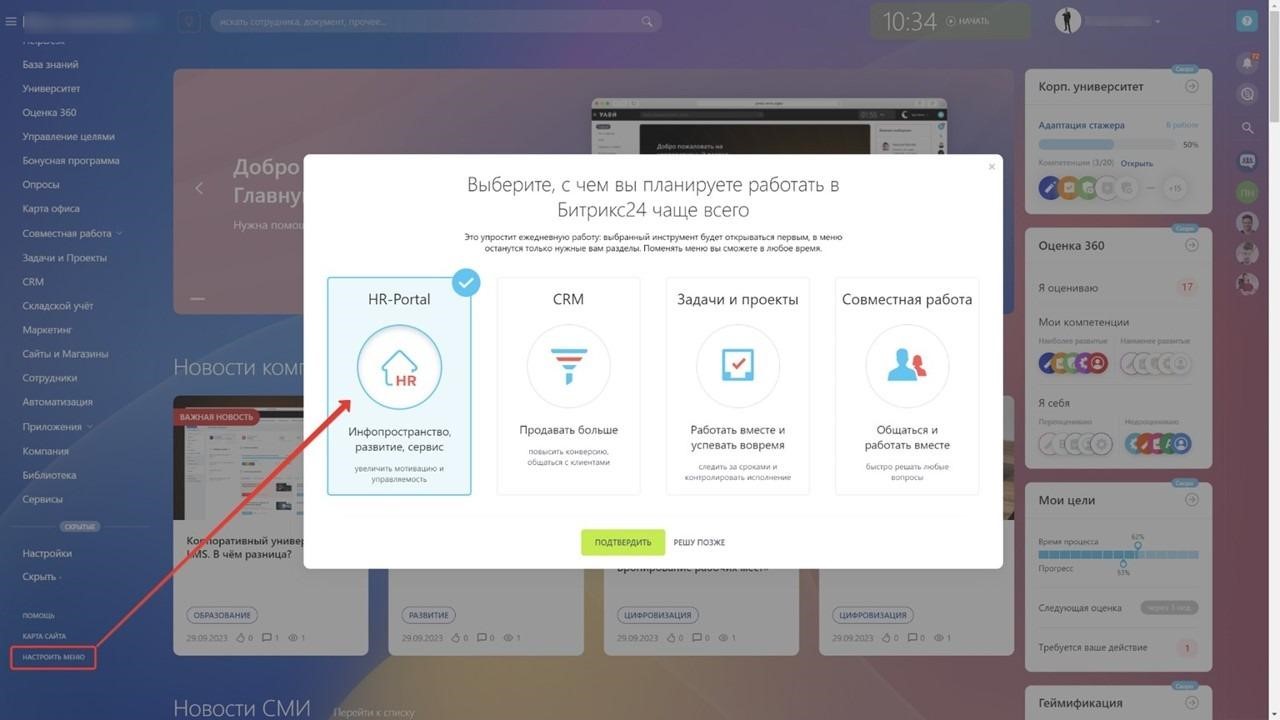Image resolution: width=1280 pixels, height=720 pixels.
Task: Go to previous banner slide arrow
Action: [x=199, y=188]
